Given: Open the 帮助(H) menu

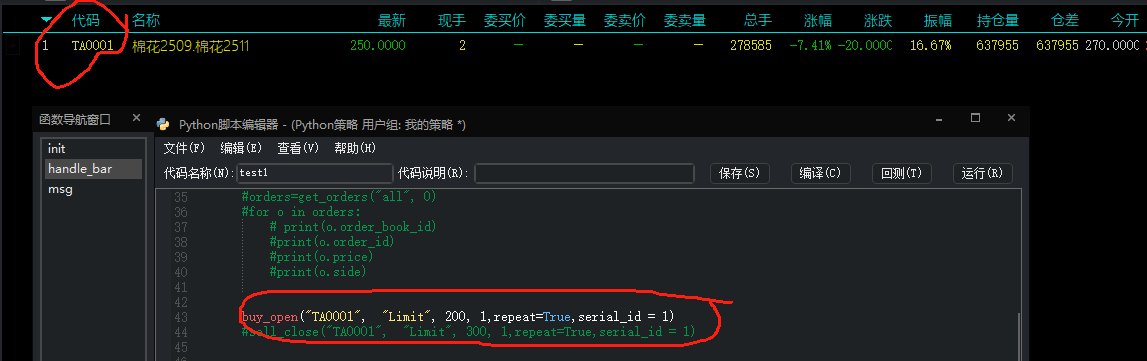Looking at the screenshot, I should tap(355, 148).
